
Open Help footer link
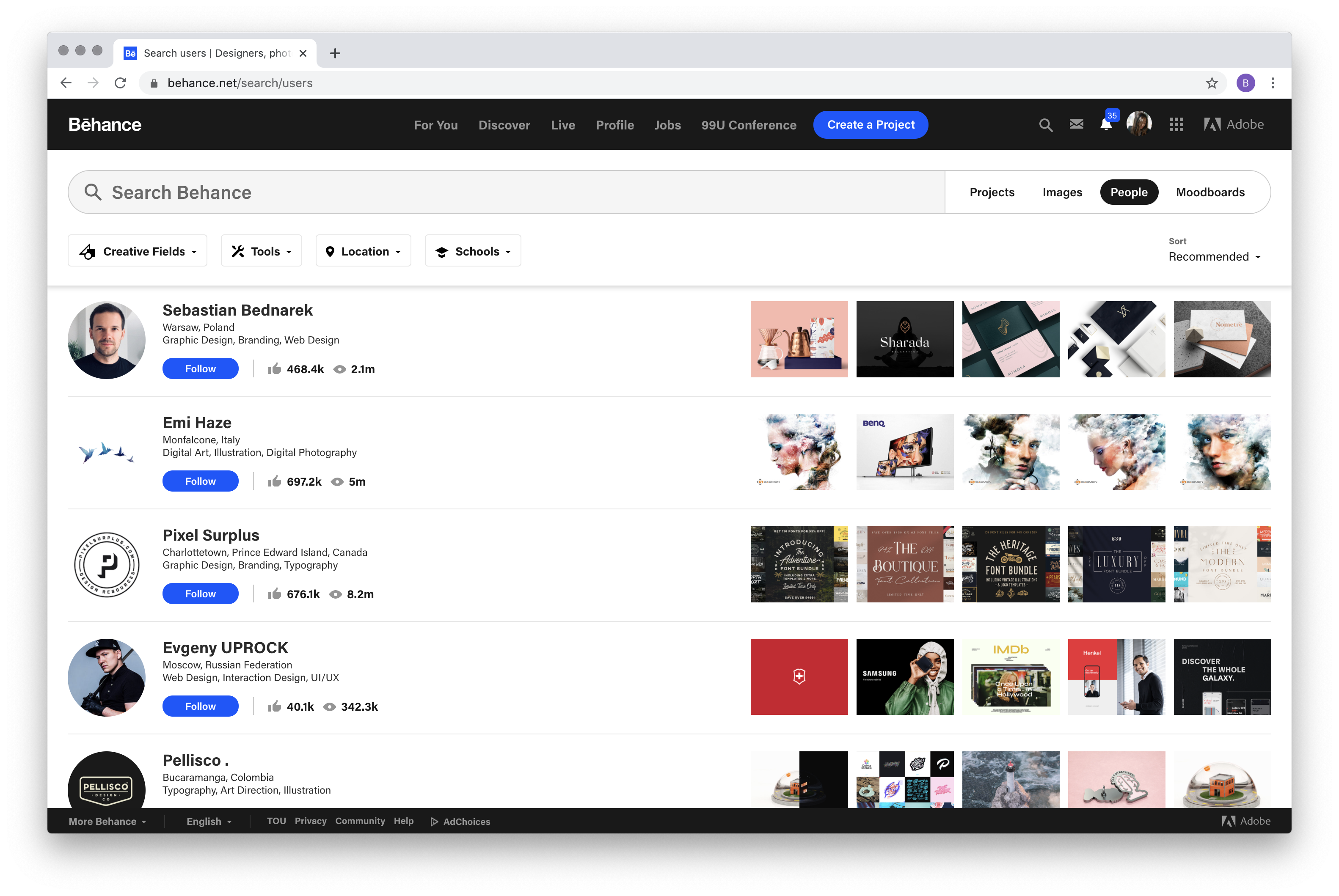(x=403, y=821)
